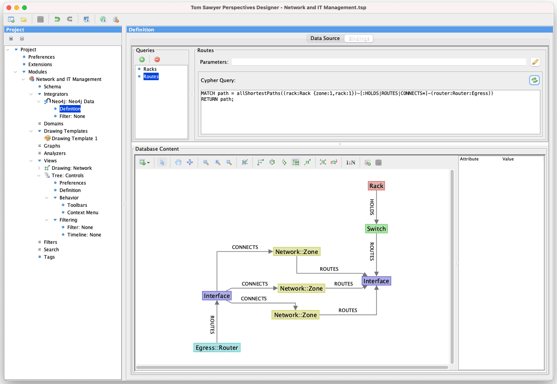Open the export dropdown in graph toolbar

[x=144, y=162]
